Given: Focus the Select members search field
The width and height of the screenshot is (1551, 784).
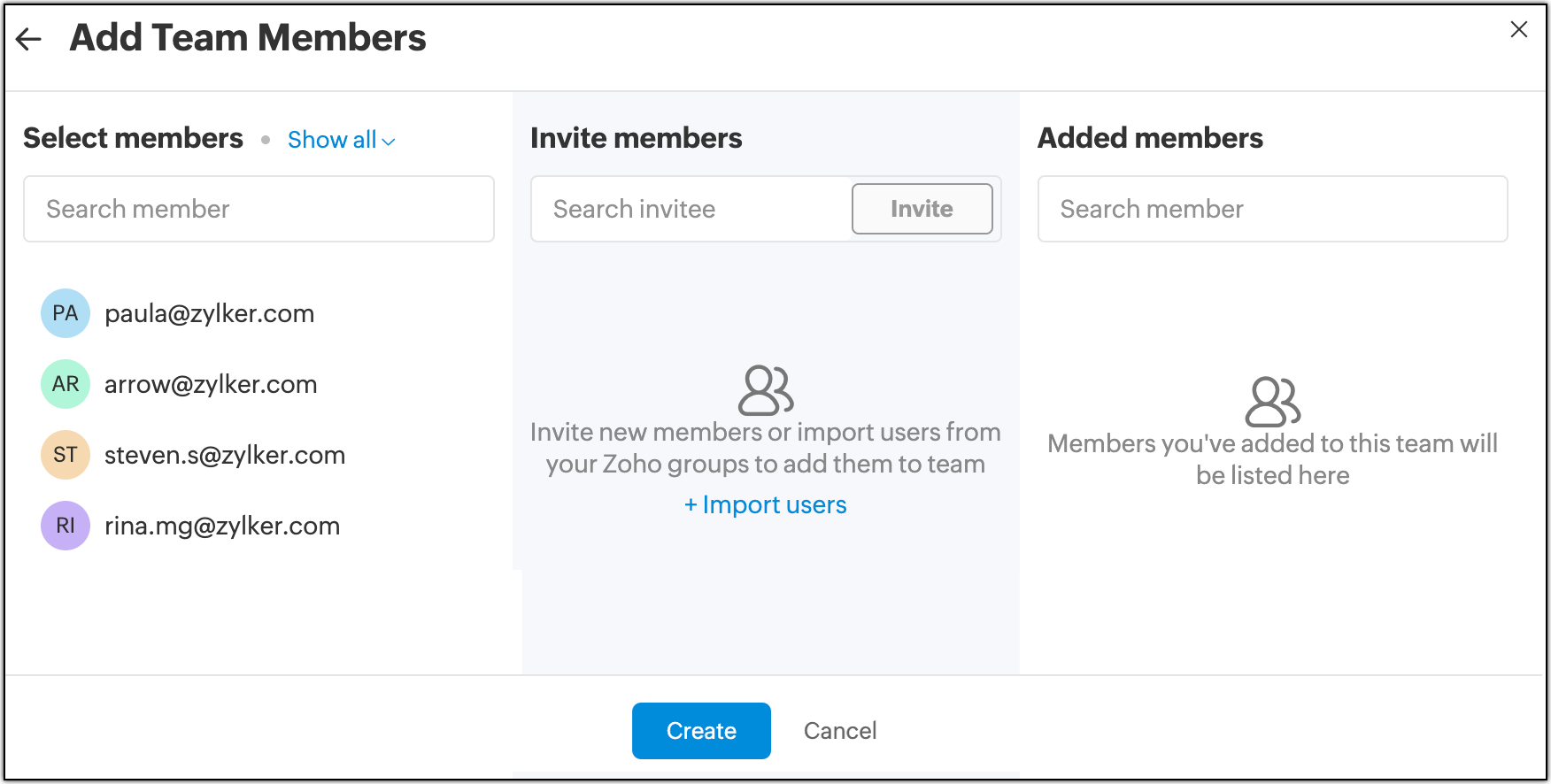Looking at the screenshot, I should click(258, 209).
